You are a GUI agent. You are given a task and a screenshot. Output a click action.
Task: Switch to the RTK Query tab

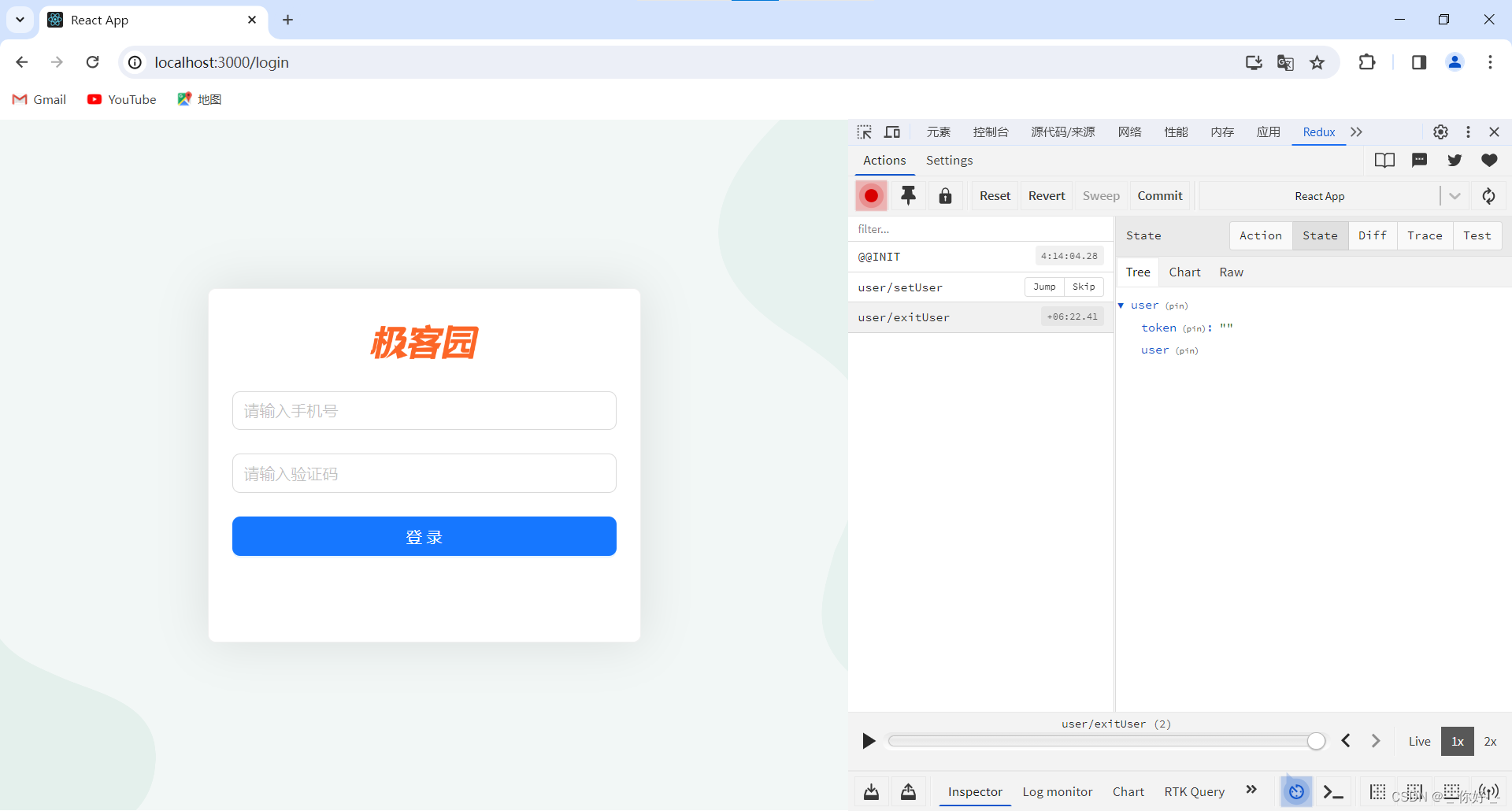coord(1194,791)
